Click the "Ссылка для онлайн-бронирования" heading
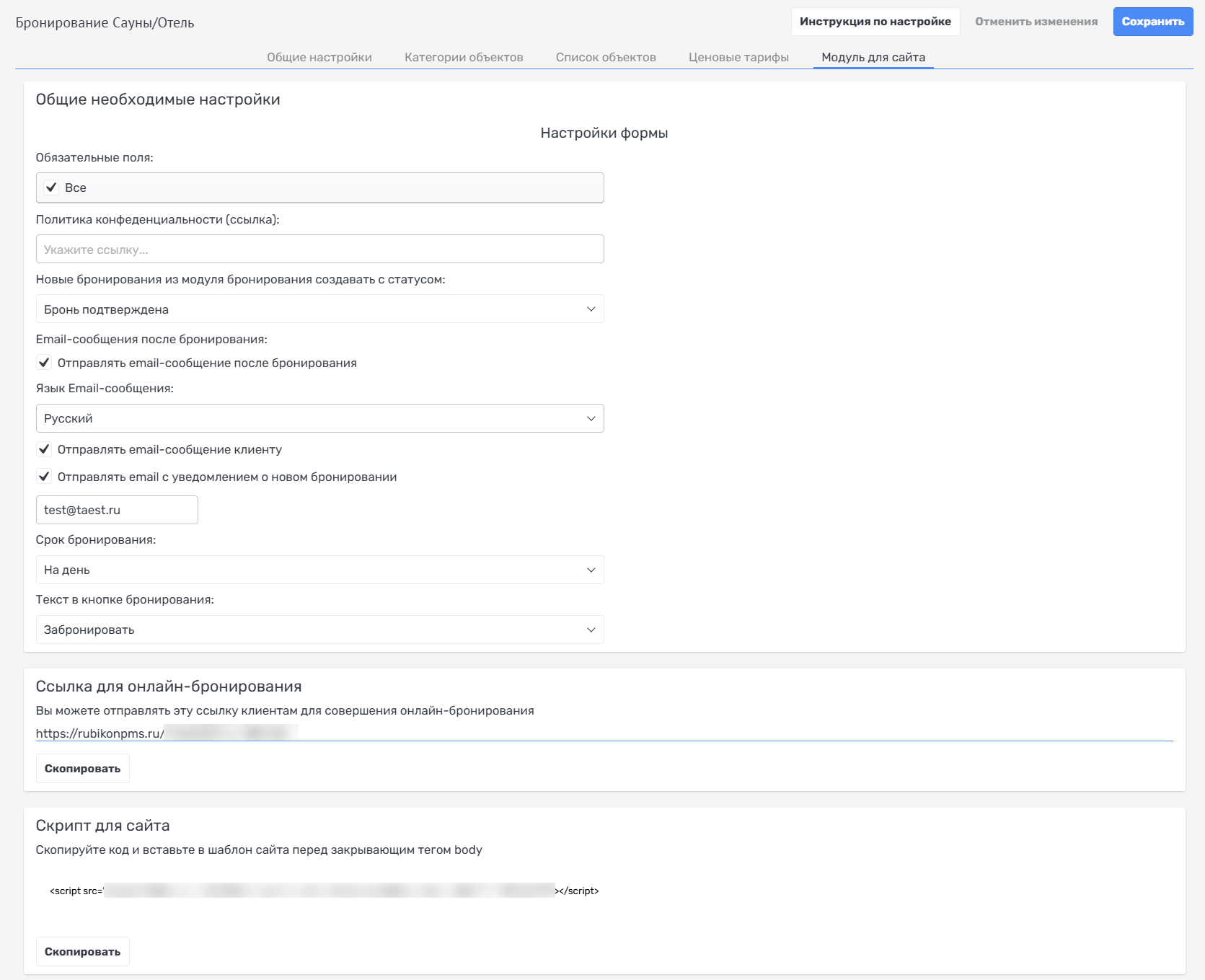The width and height of the screenshot is (1205, 980). coord(169,687)
